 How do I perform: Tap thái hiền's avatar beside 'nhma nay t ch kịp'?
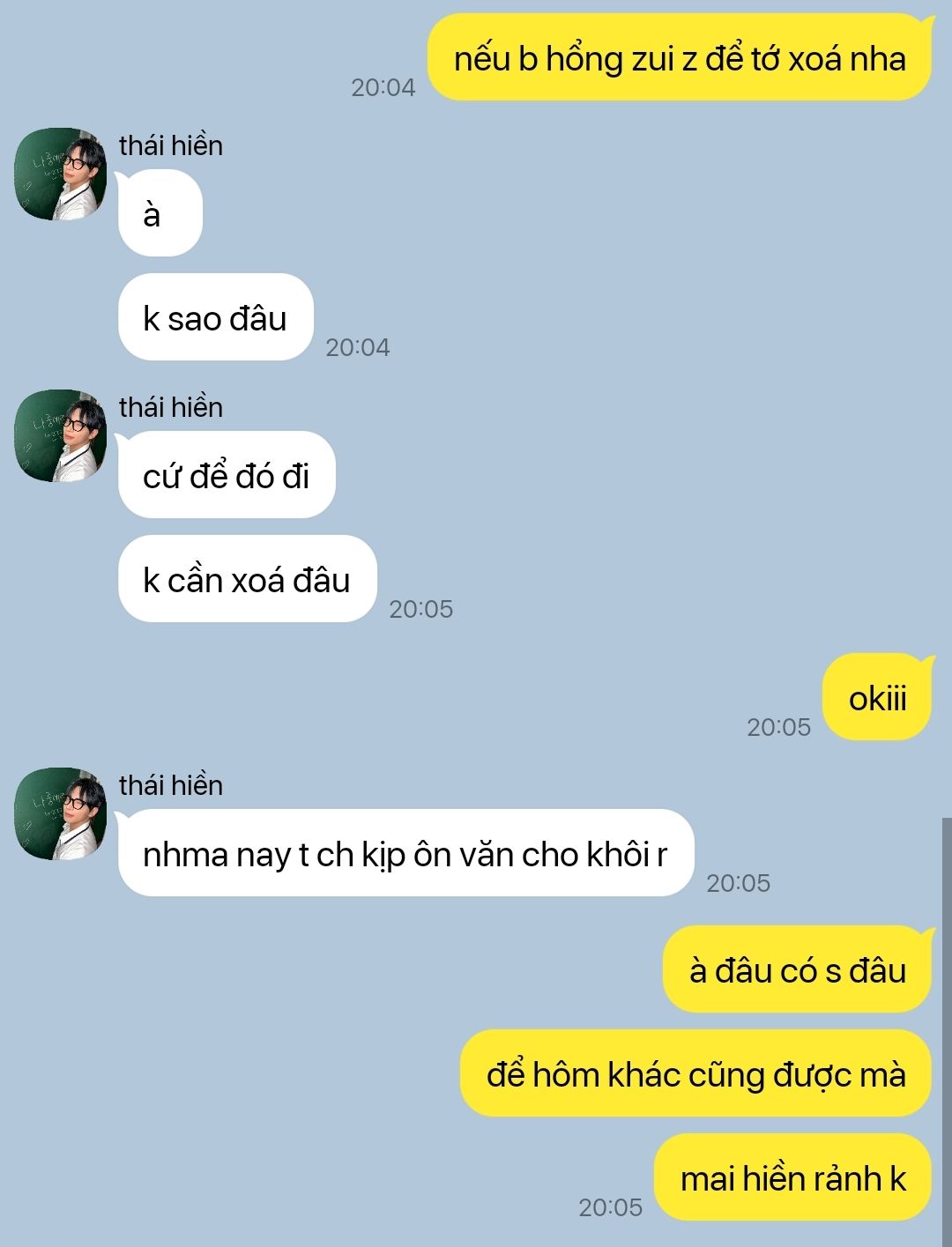pos(61,814)
